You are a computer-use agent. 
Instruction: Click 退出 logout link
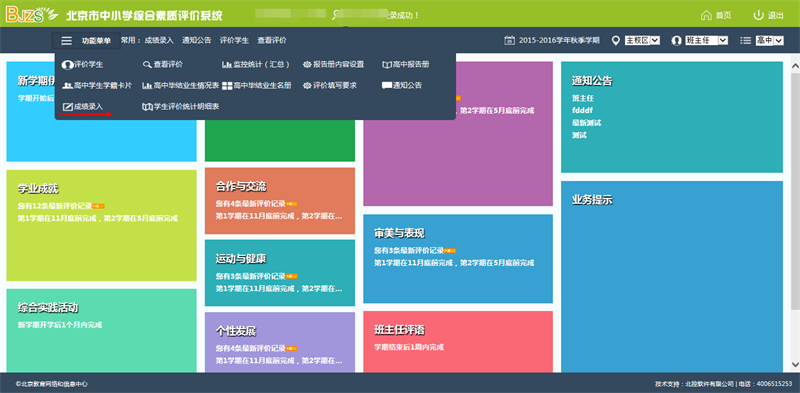coord(776,15)
